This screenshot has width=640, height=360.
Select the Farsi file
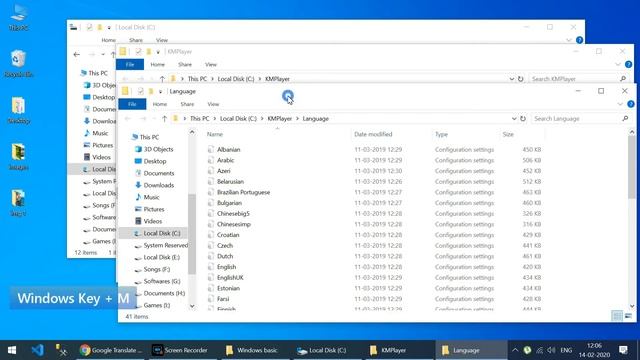point(223,299)
